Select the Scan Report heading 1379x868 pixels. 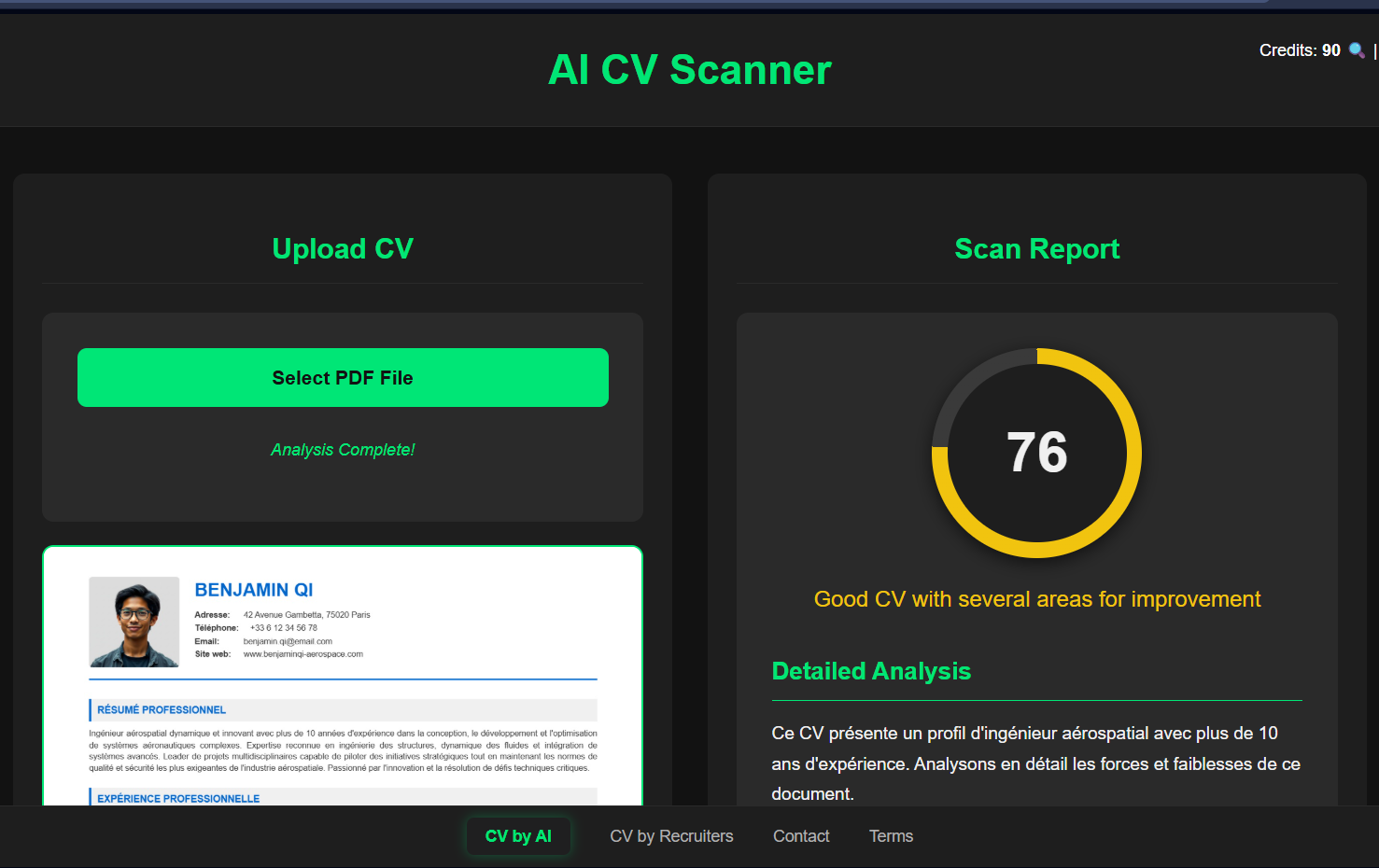click(1036, 248)
